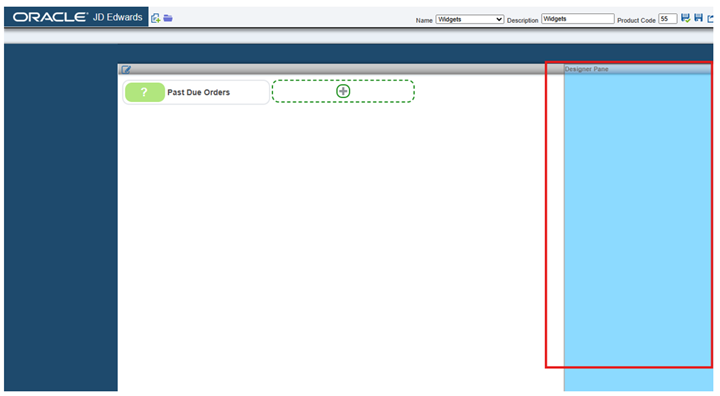720x396 pixels.
Task: Click save with green checkmark icon
Action: point(685,18)
